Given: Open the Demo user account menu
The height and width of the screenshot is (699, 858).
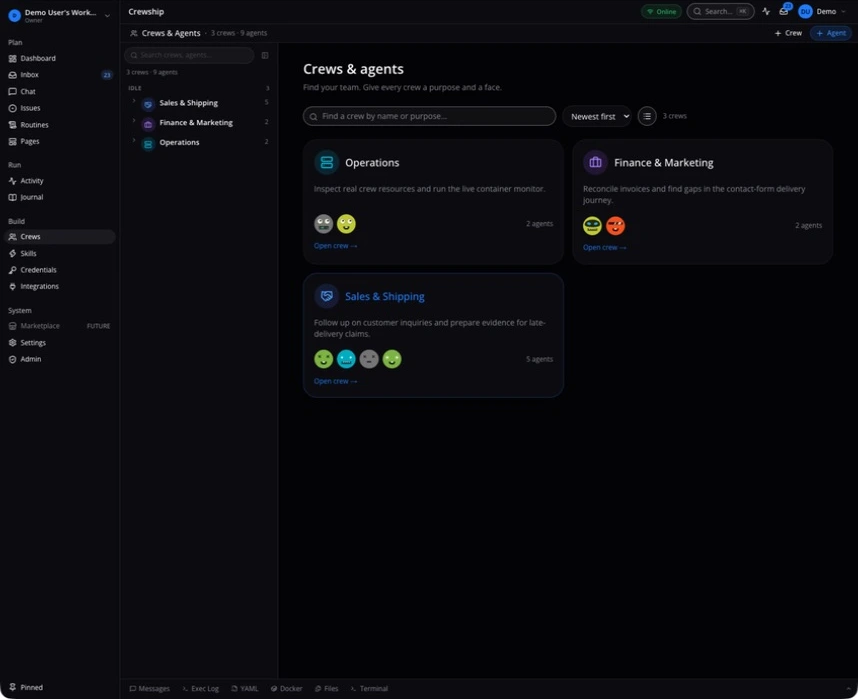Looking at the screenshot, I should pos(822,11).
